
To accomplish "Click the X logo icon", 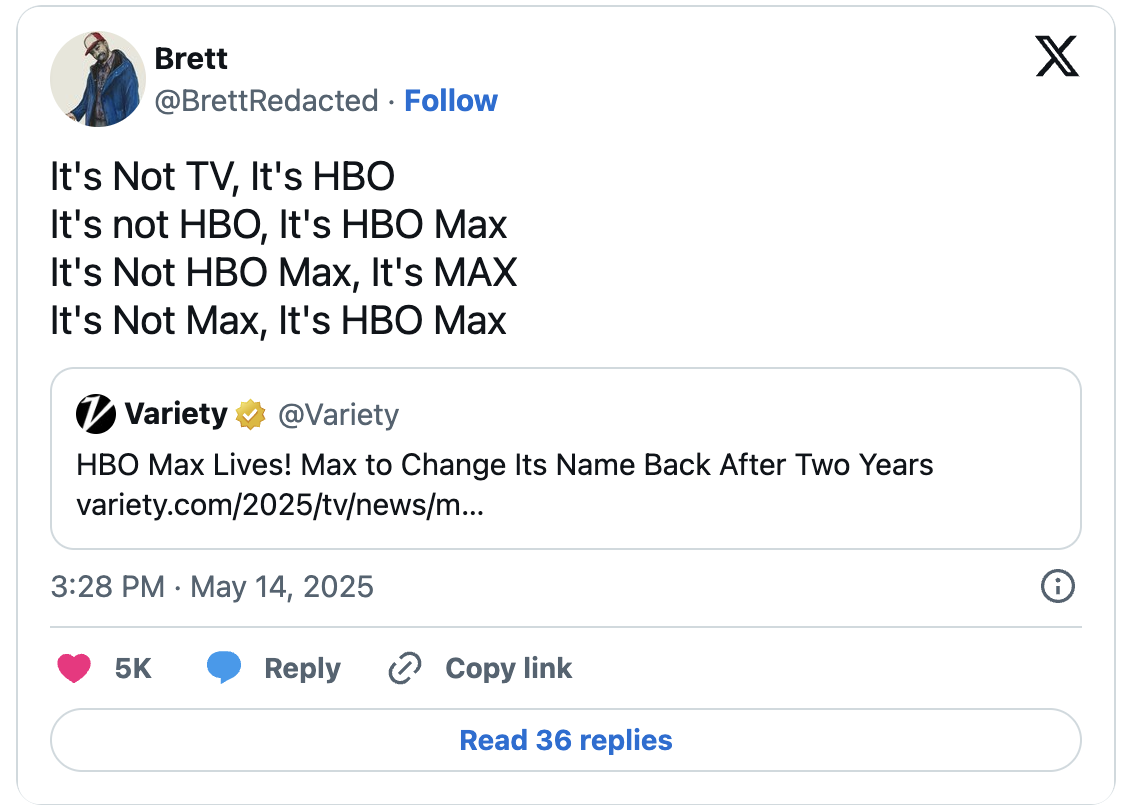I will click(1057, 57).
